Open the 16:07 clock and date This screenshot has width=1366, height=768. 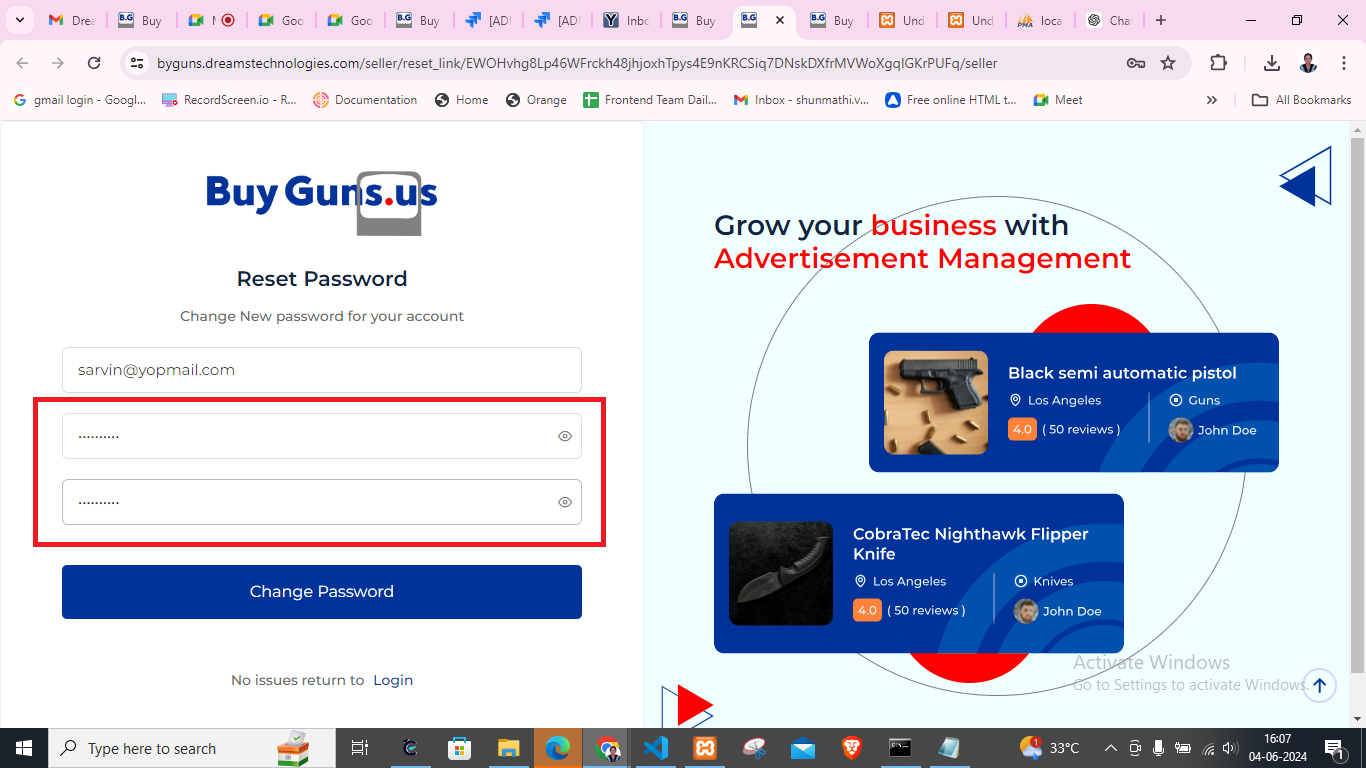(1277, 748)
